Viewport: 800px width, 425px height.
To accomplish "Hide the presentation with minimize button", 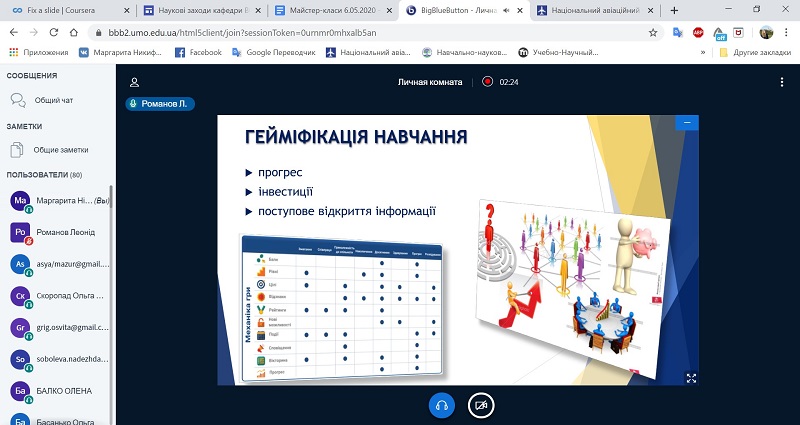I will [686, 124].
